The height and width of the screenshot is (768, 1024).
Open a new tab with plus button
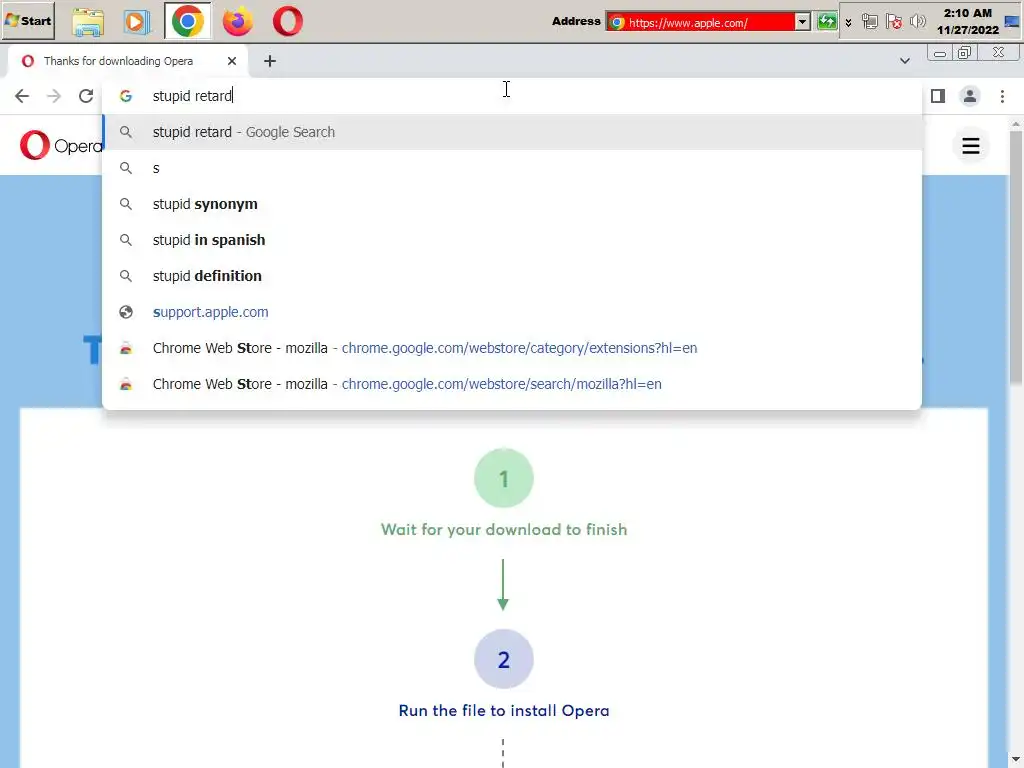pos(270,61)
